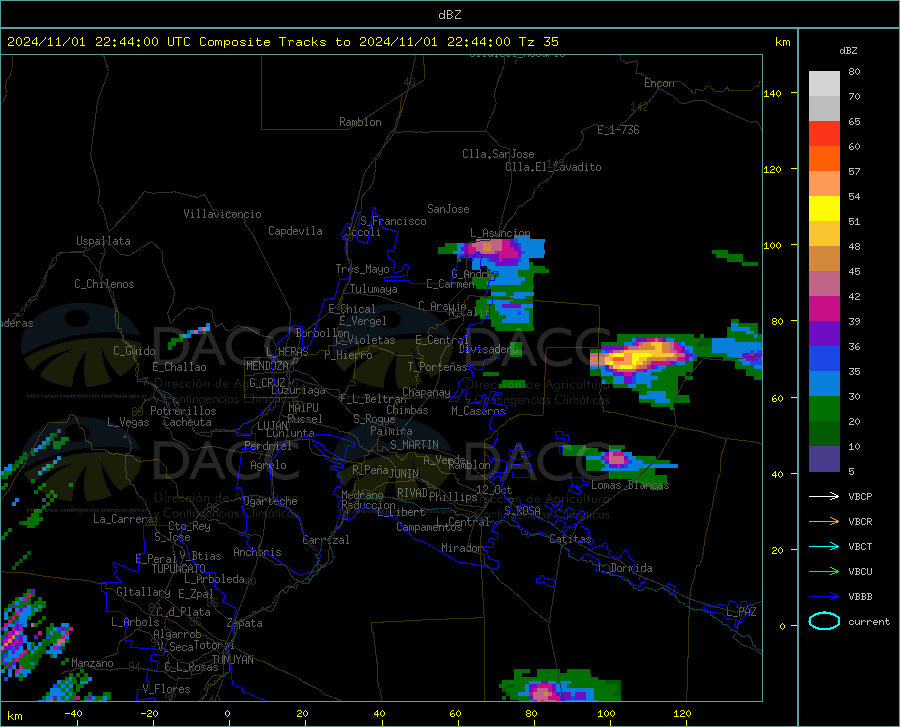Image resolution: width=900 pixels, height=727 pixels.
Task: Click the Uspallata town label
Action: click(x=103, y=241)
